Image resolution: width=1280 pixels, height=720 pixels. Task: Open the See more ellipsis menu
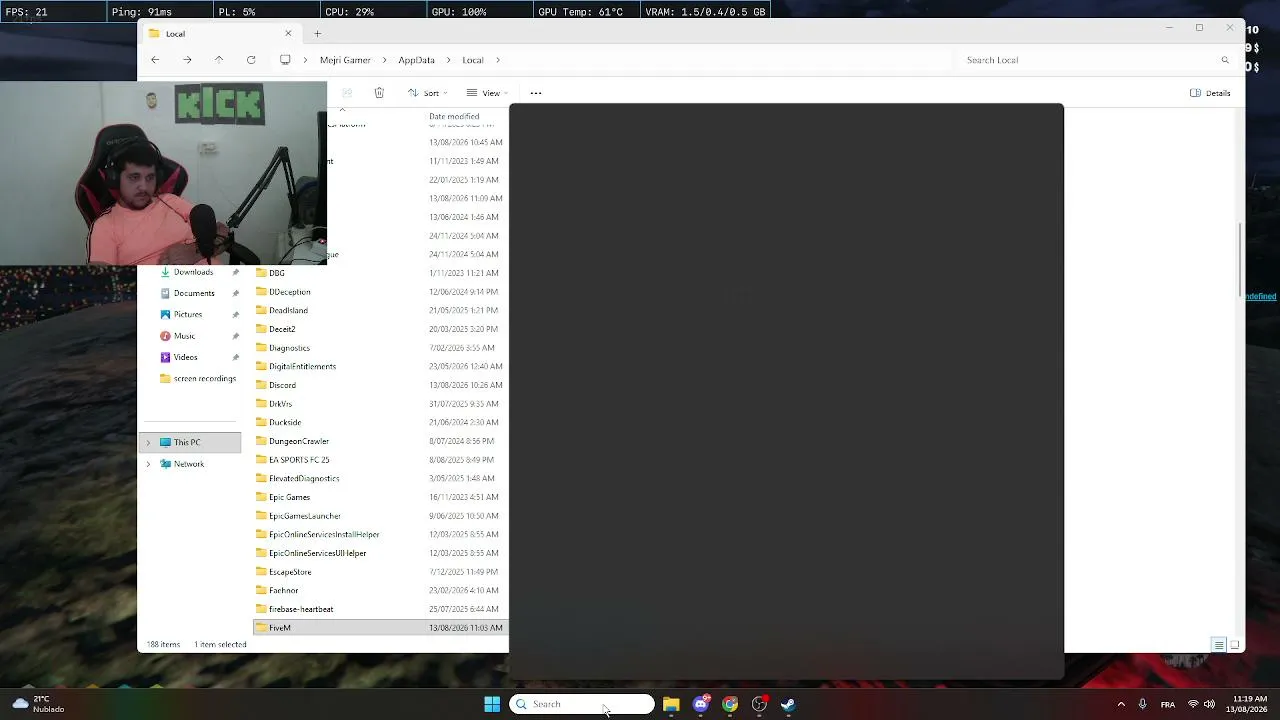point(536,93)
